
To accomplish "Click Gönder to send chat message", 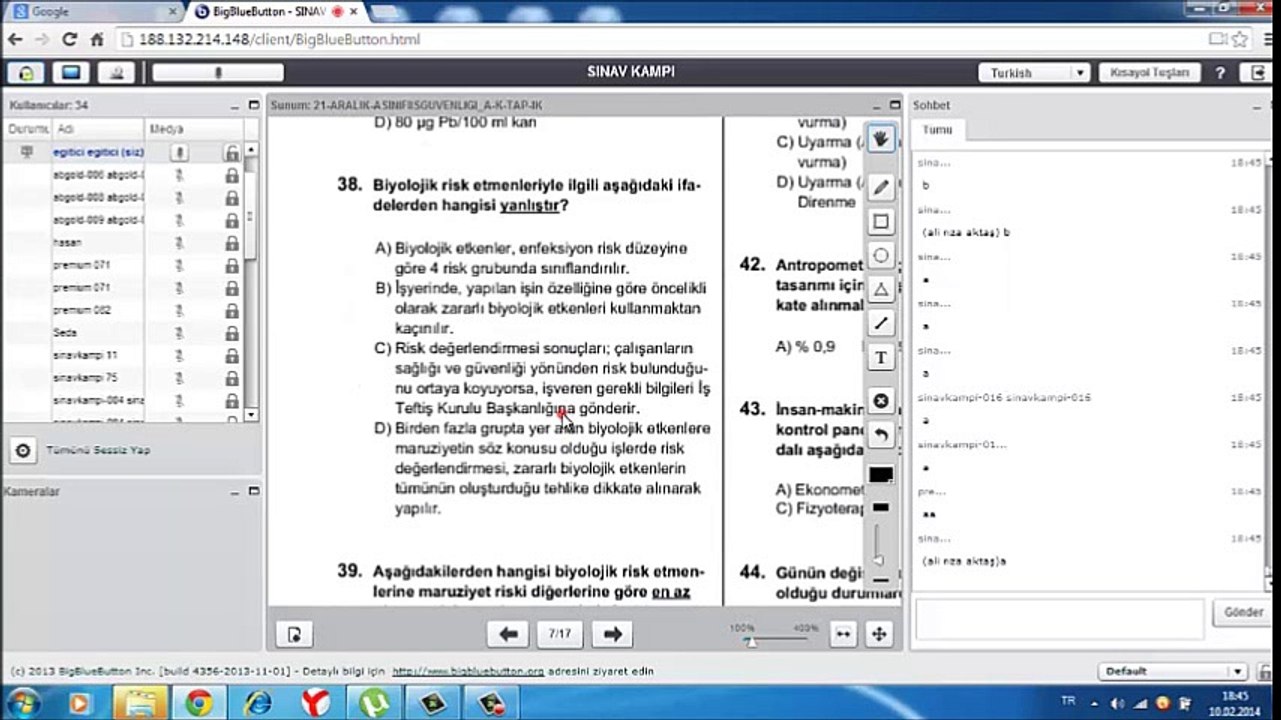I will pos(1242,612).
